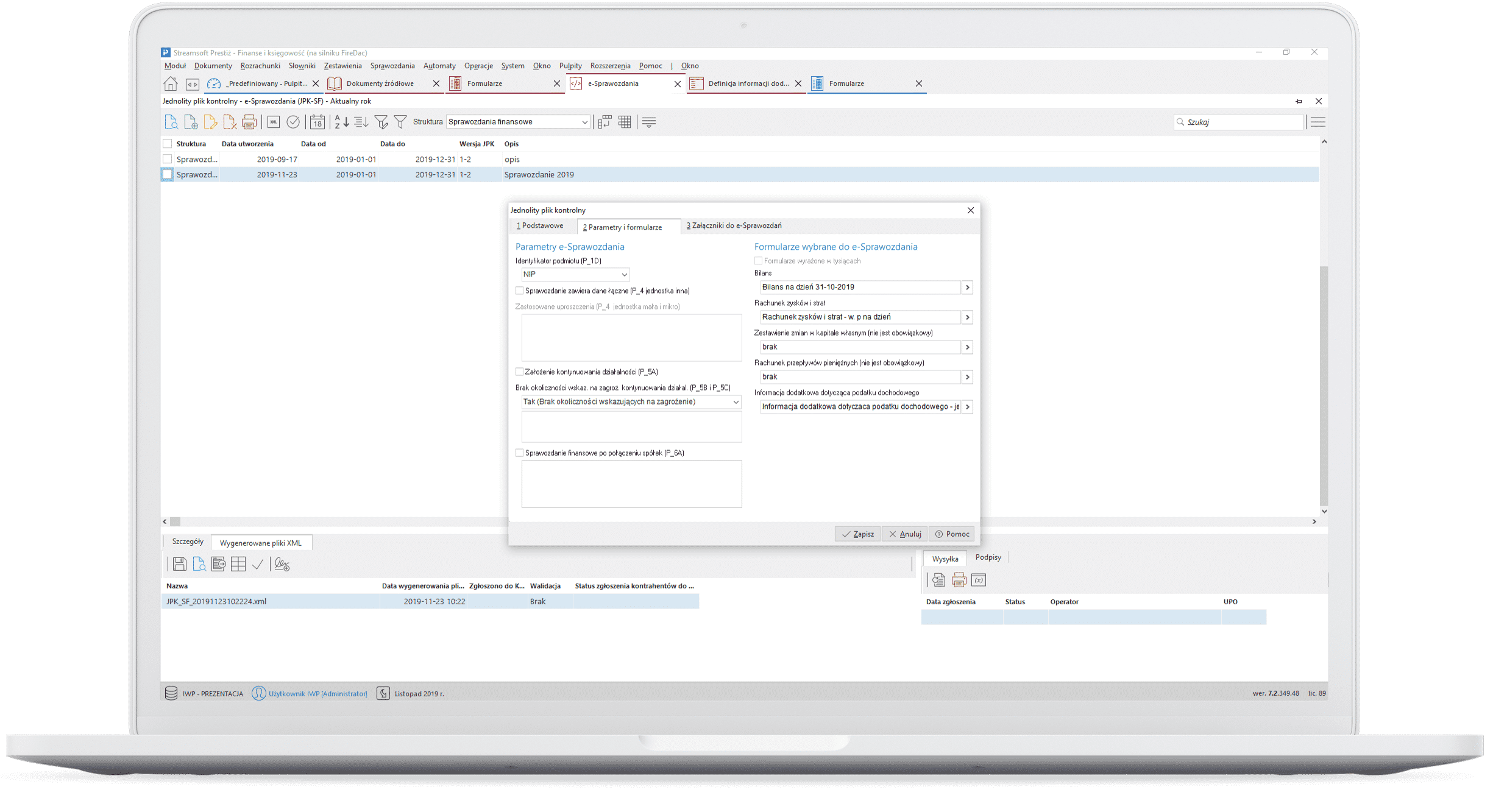
Task: Click the Sprawozdanie 2019 row in list
Action: 537,175
